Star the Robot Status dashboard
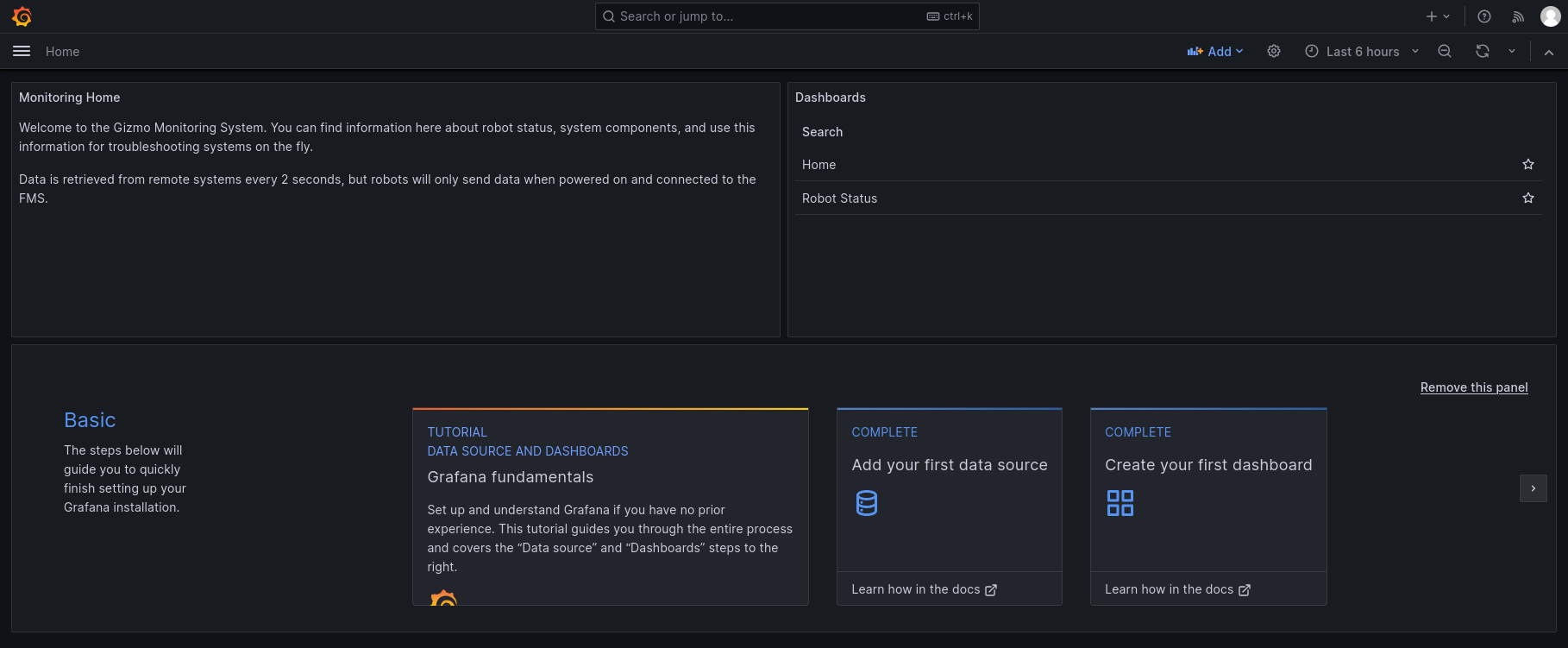Screen dimensions: 1568x648 [1528, 198]
